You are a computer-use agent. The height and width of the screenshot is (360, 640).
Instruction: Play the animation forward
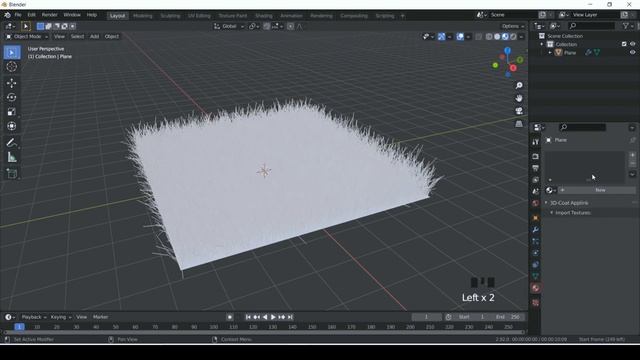(x=273, y=317)
